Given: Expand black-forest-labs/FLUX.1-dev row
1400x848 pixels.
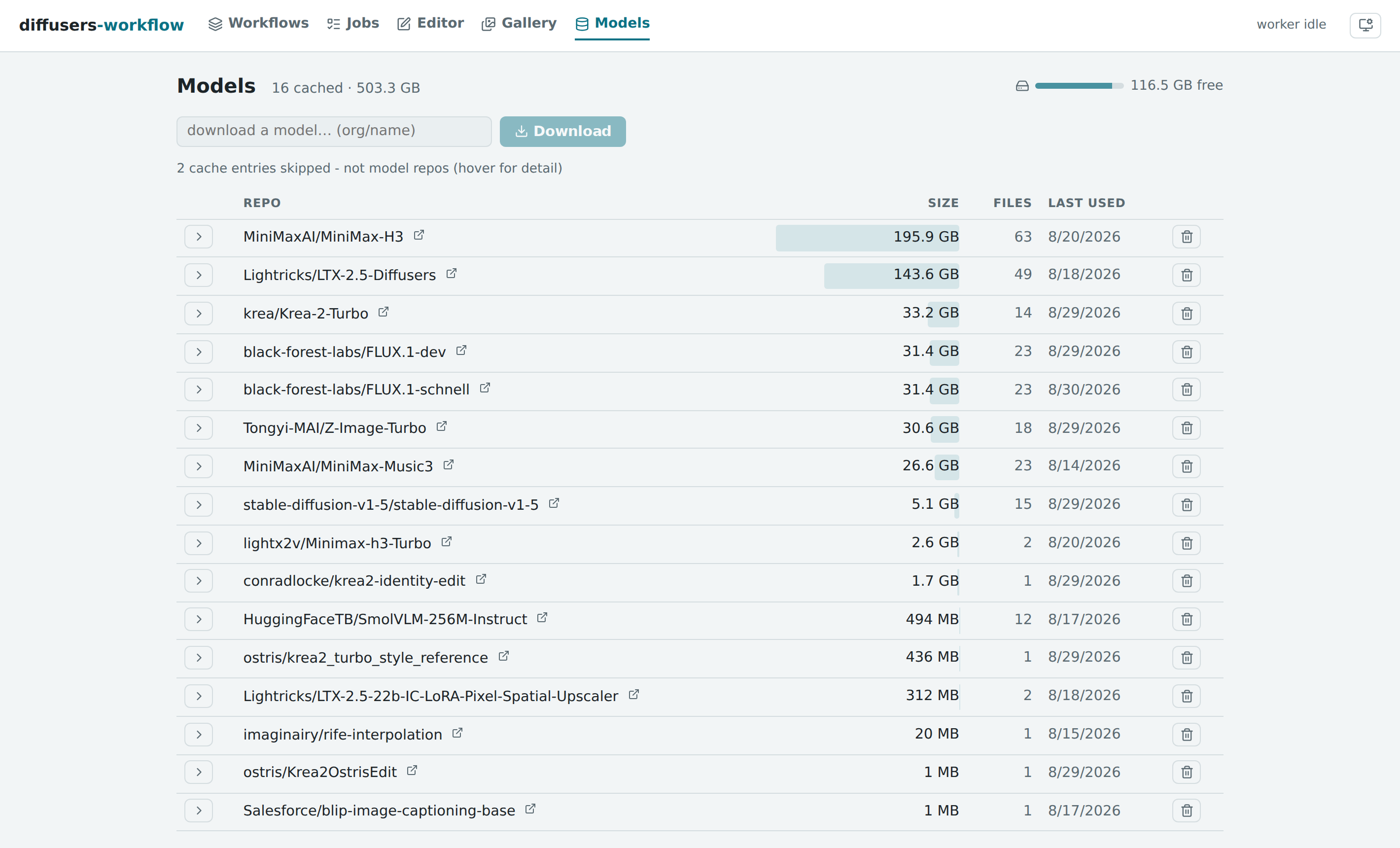Looking at the screenshot, I should tap(198, 352).
